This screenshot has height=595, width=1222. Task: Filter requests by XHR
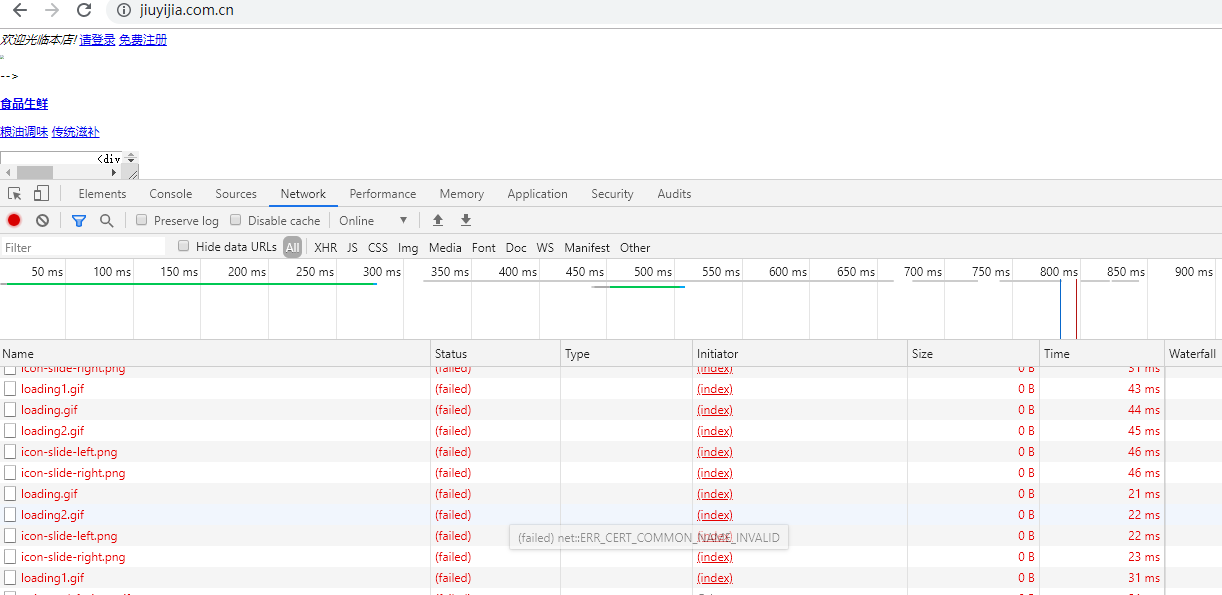[x=325, y=247]
